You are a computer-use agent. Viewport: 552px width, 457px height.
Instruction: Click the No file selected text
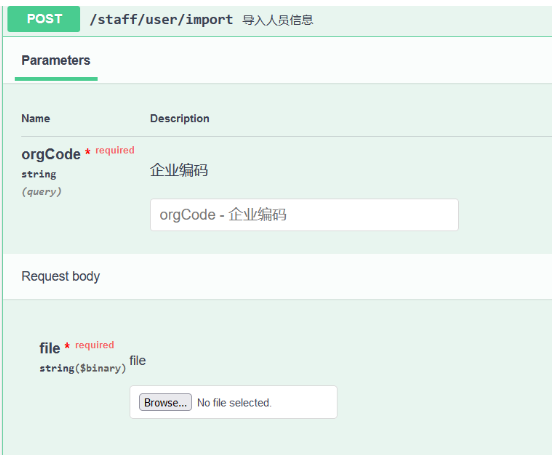234,402
